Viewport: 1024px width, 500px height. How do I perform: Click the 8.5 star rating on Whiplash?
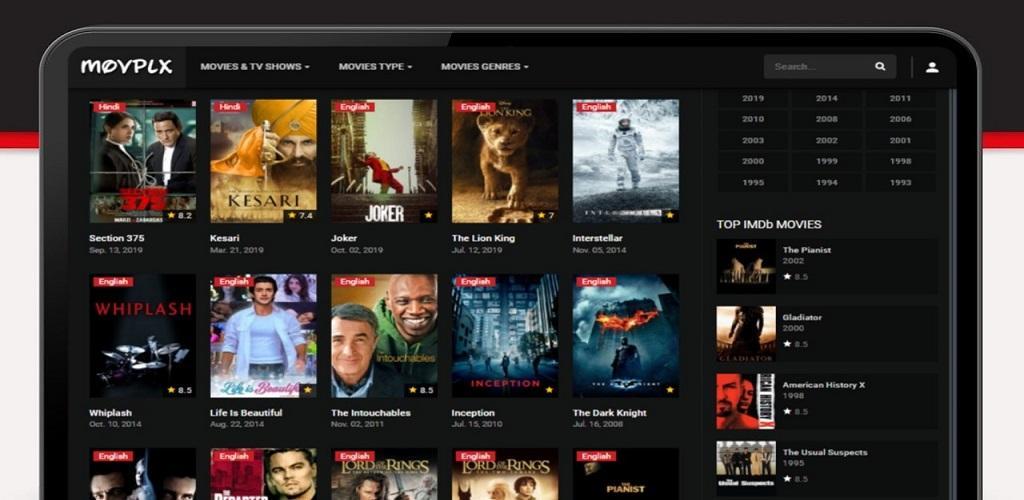point(180,390)
